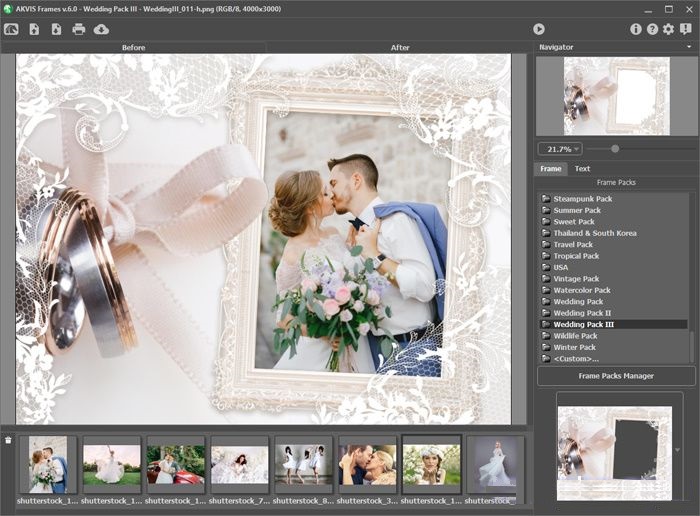Image resolution: width=700 pixels, height=516 pixels.
Task: Choose the <Custom>... frame pack entry
Action: (x=576, y=358)
